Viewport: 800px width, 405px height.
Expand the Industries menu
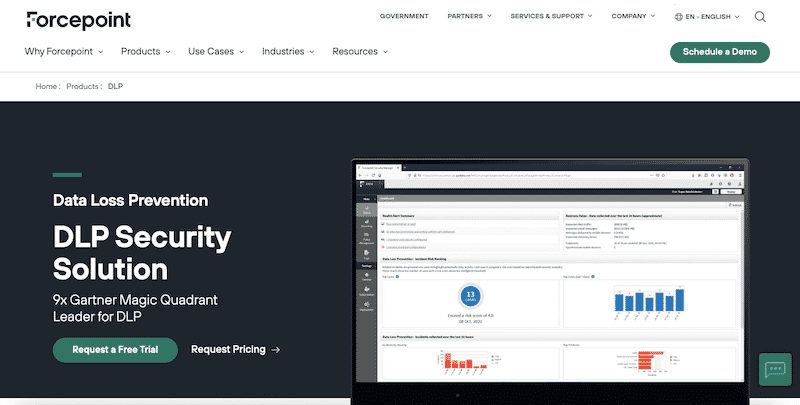(x=288, y=52)
